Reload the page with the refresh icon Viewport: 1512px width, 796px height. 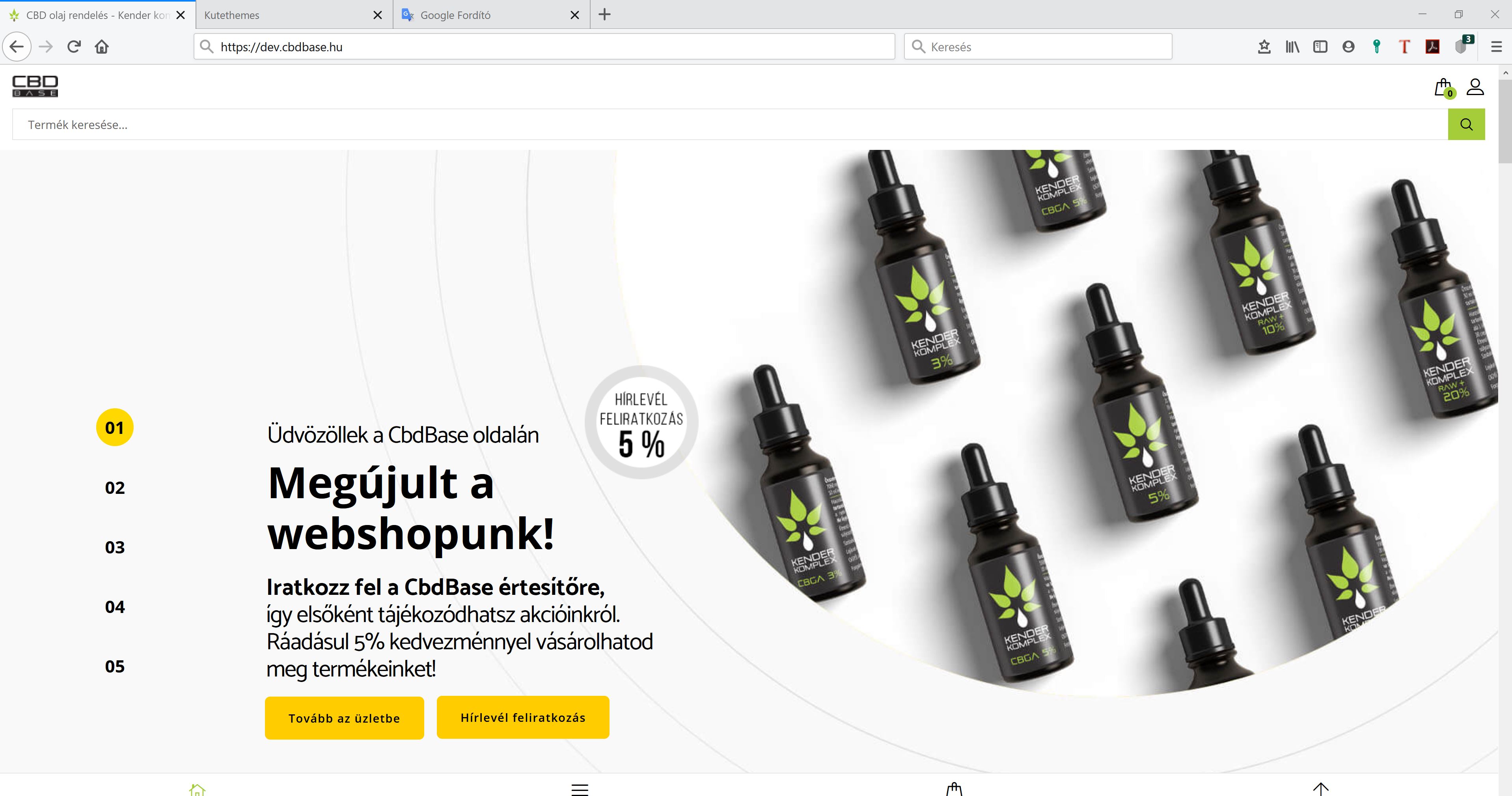pyautogui.click(x=74, y=47)
